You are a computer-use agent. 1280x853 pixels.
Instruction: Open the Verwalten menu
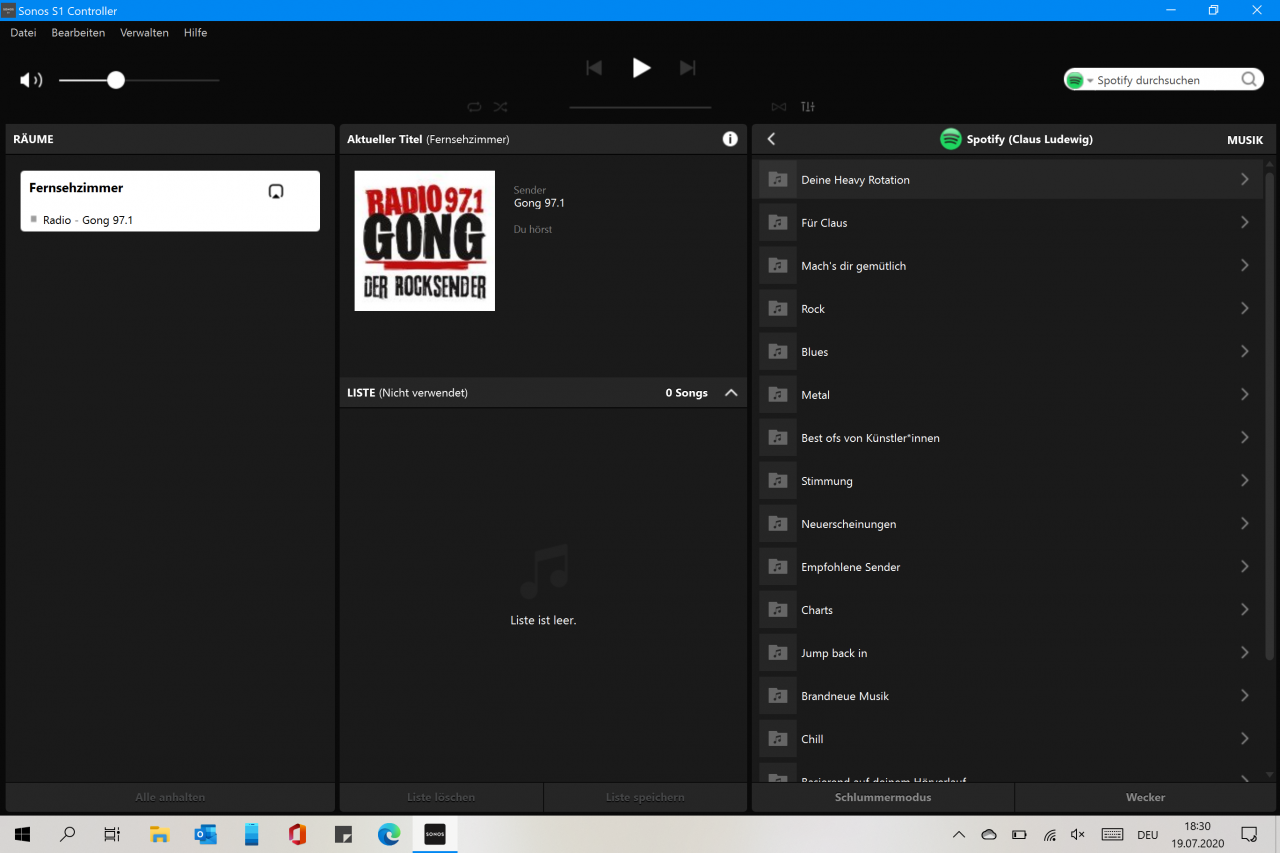coord(144,33)
